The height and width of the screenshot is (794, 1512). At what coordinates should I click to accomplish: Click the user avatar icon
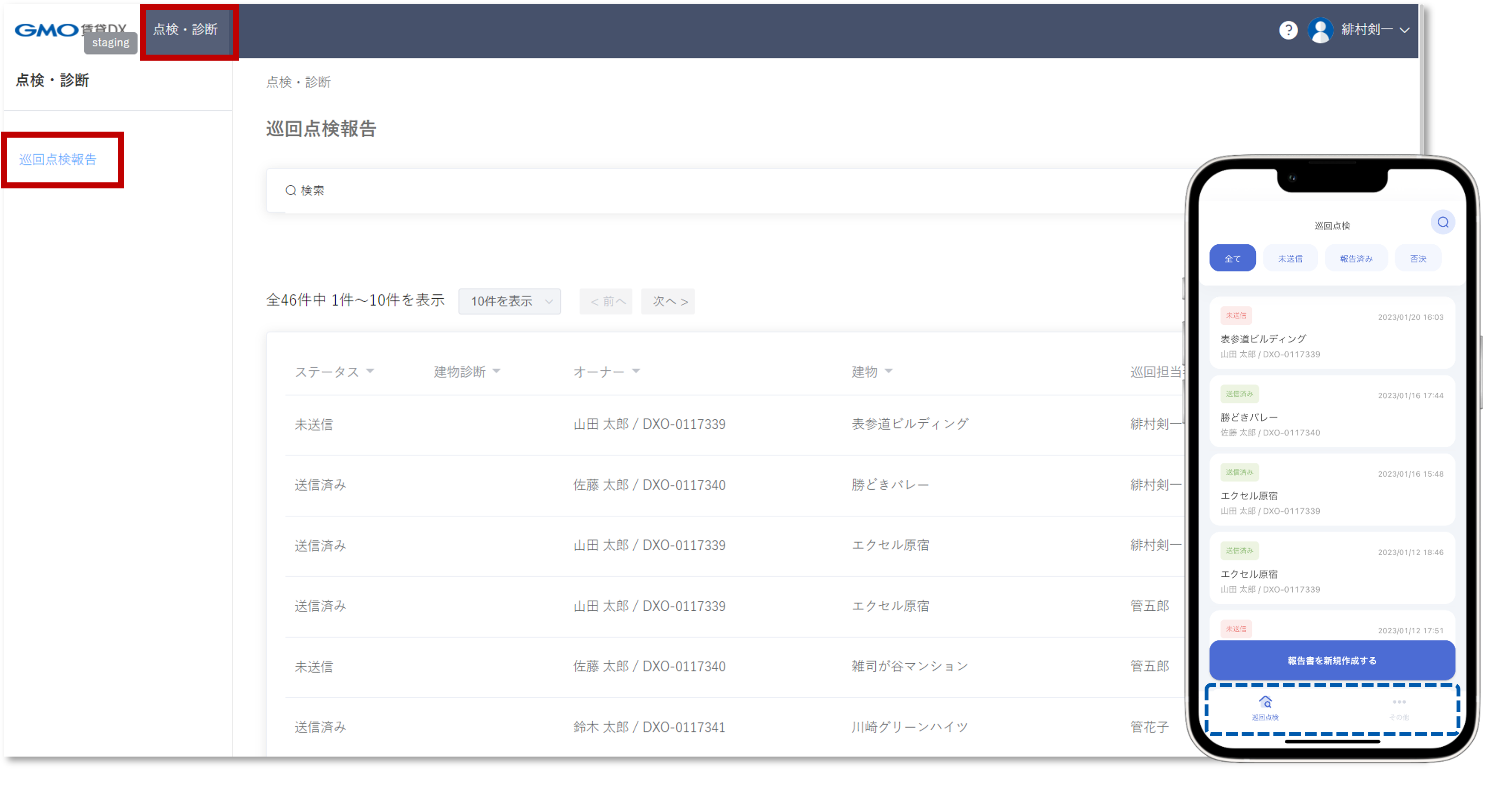coord(1320,31)
